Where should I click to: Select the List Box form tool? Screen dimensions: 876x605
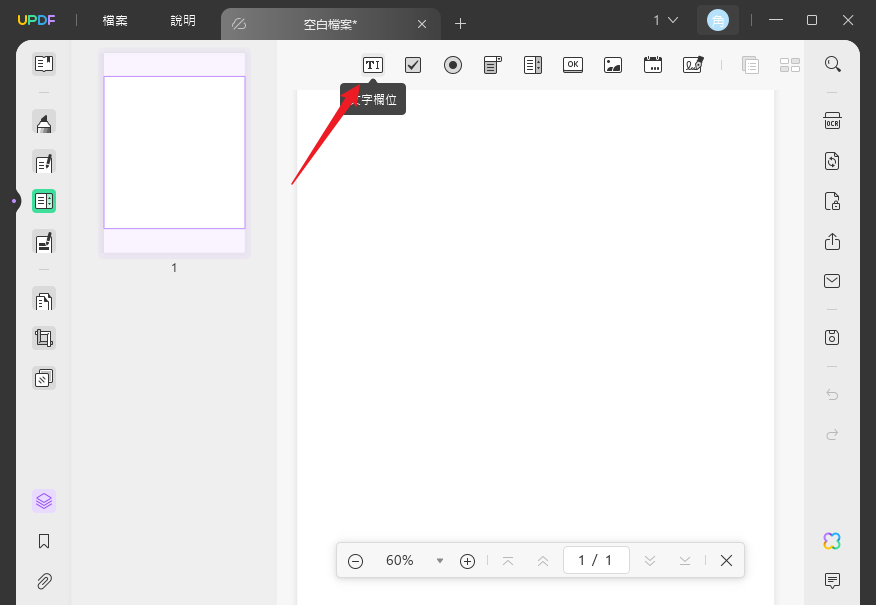click(533, 65)
